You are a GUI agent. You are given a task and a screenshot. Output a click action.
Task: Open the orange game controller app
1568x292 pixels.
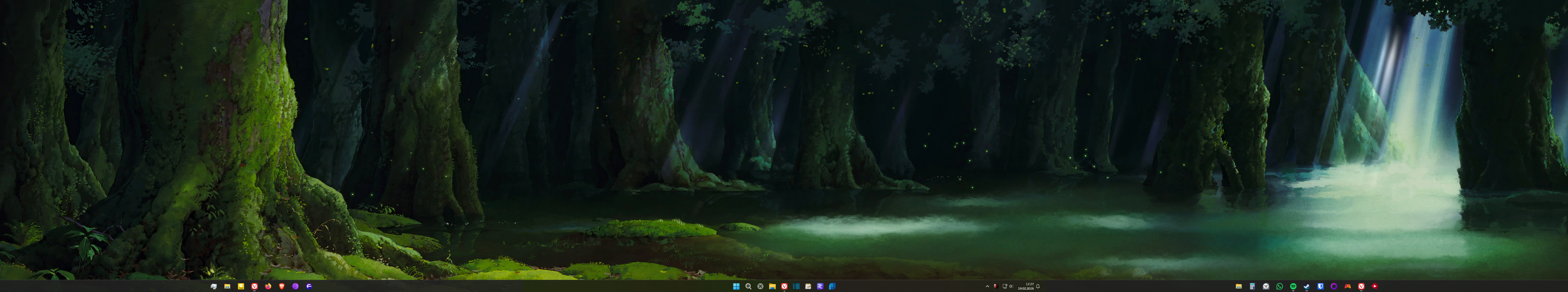tap(1347, 286)
